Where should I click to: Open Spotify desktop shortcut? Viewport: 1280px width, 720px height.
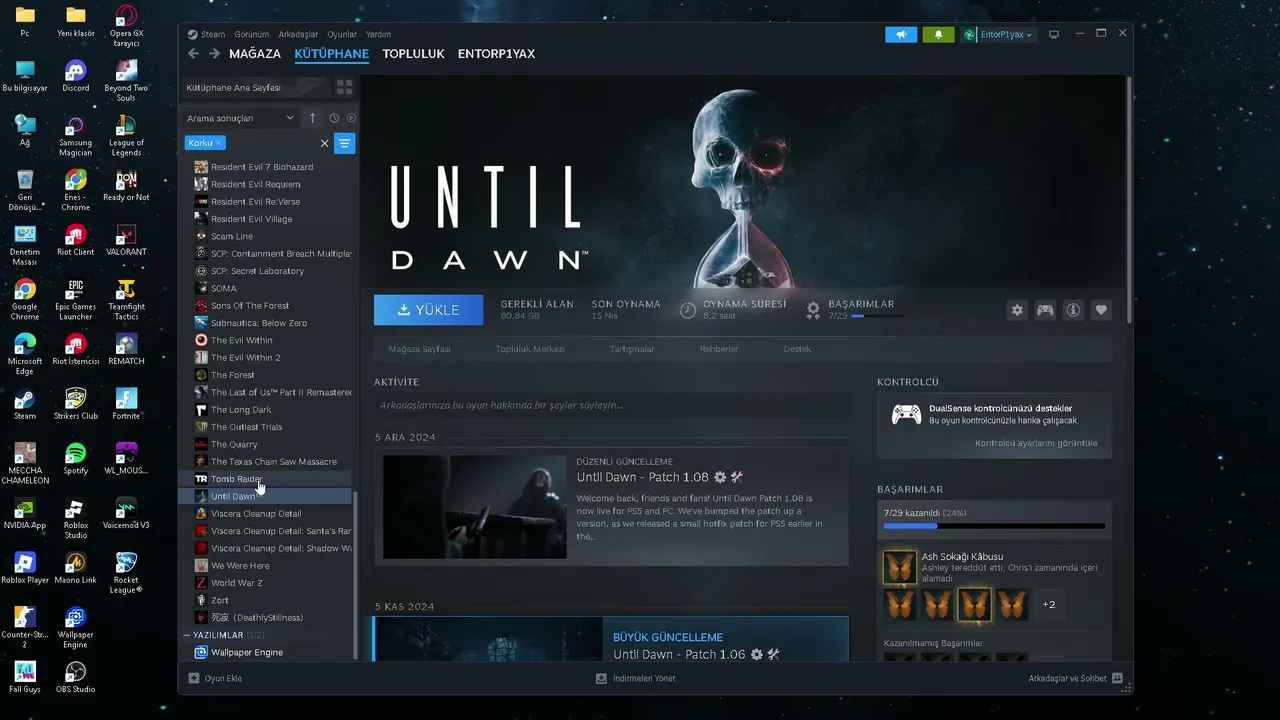75,458
